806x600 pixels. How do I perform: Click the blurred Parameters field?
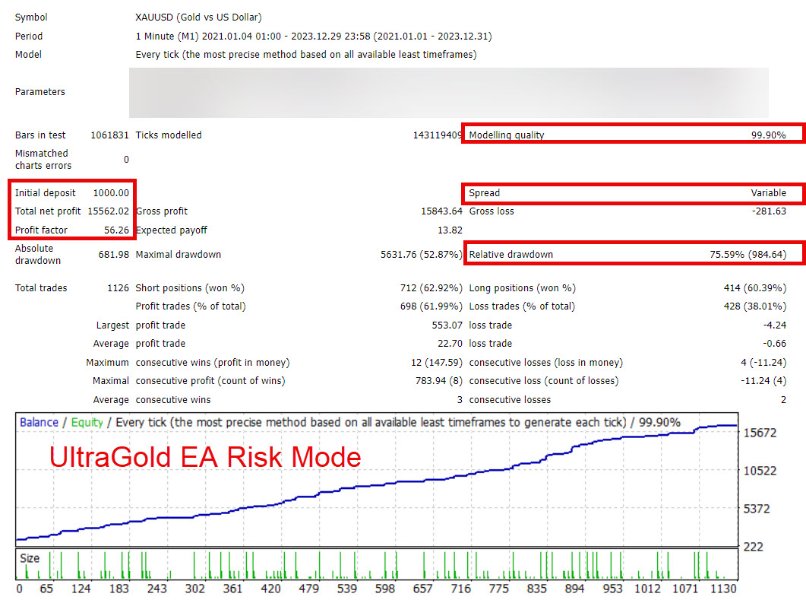click(449, 93)
